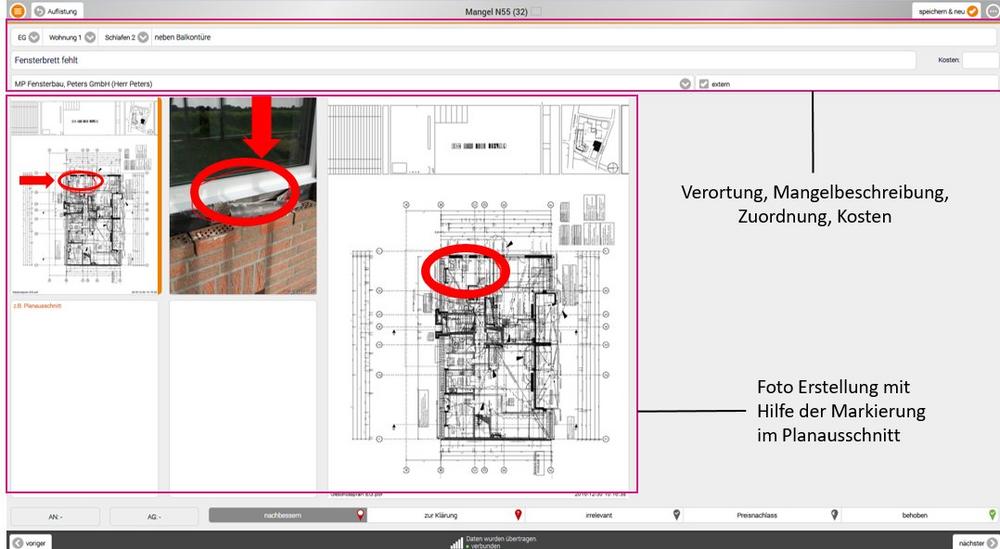The image size is (1000, 549).
Task: Edit the 'neben Balkontüre' location field
Action: [x=574, y=37]
